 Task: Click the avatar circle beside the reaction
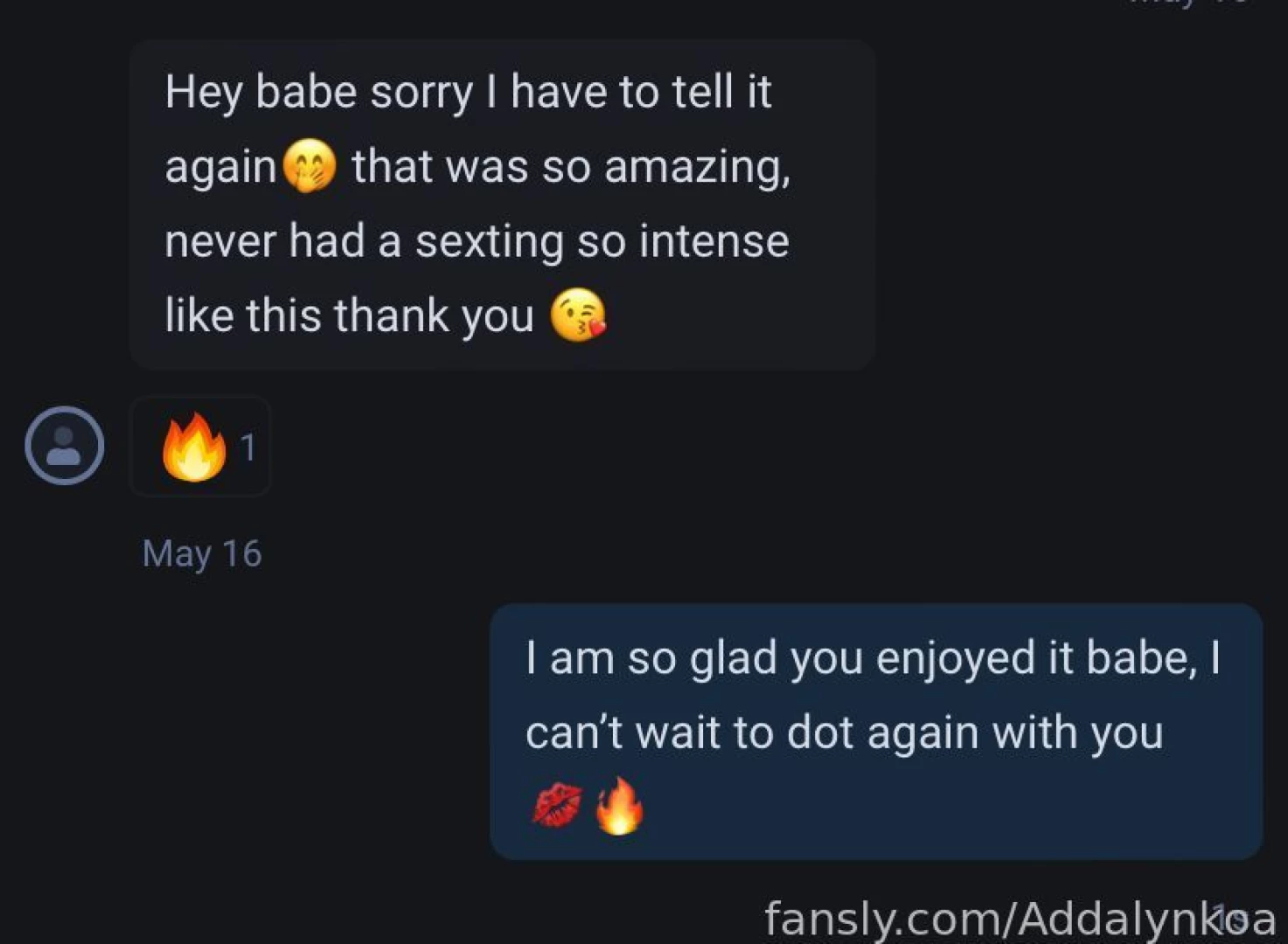pos(65,447)
